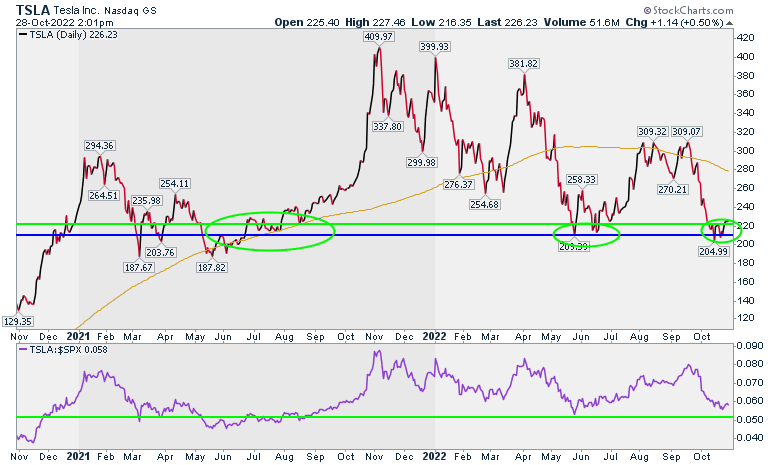Select the 187.67 low price label
The width and height of the screenshot is (780, 465).
click(x=138, y=268)
